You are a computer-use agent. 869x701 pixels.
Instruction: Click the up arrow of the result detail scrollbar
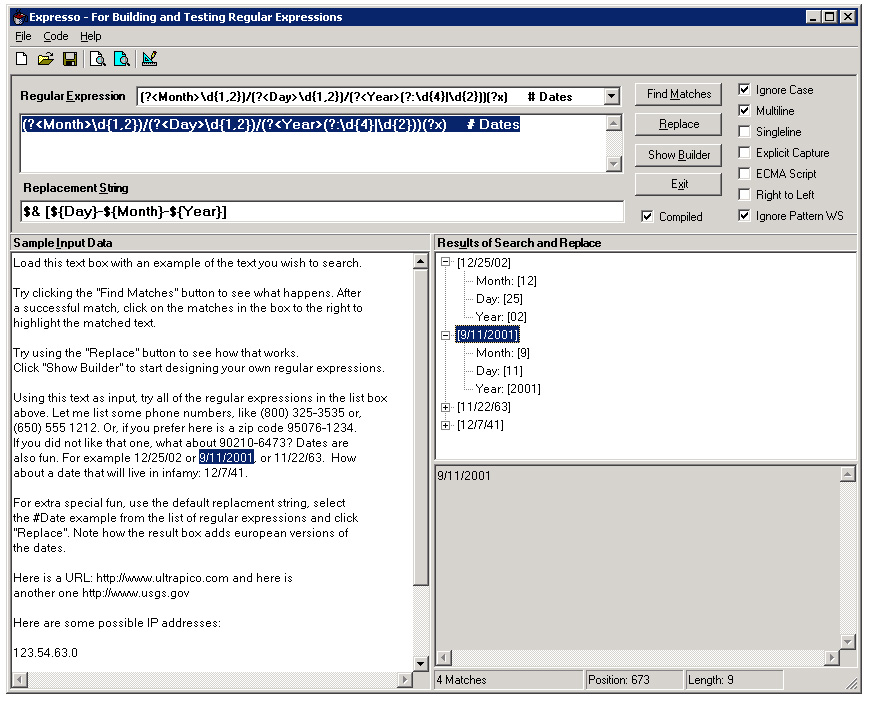(x=848, y=474)
